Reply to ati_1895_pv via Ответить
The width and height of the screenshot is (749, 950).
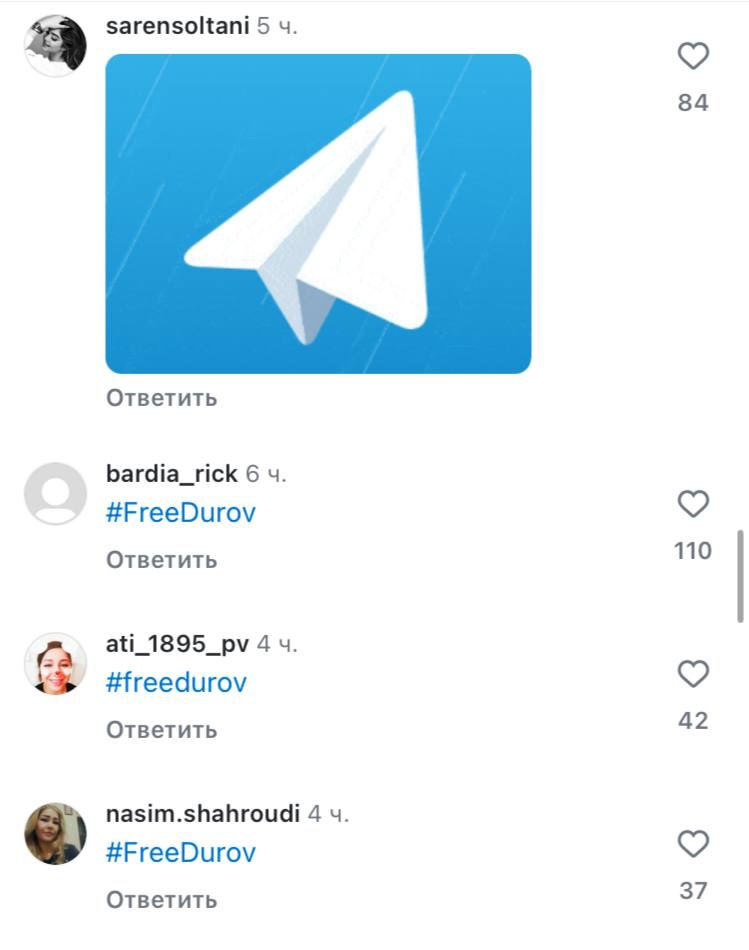tap(161, 730)
